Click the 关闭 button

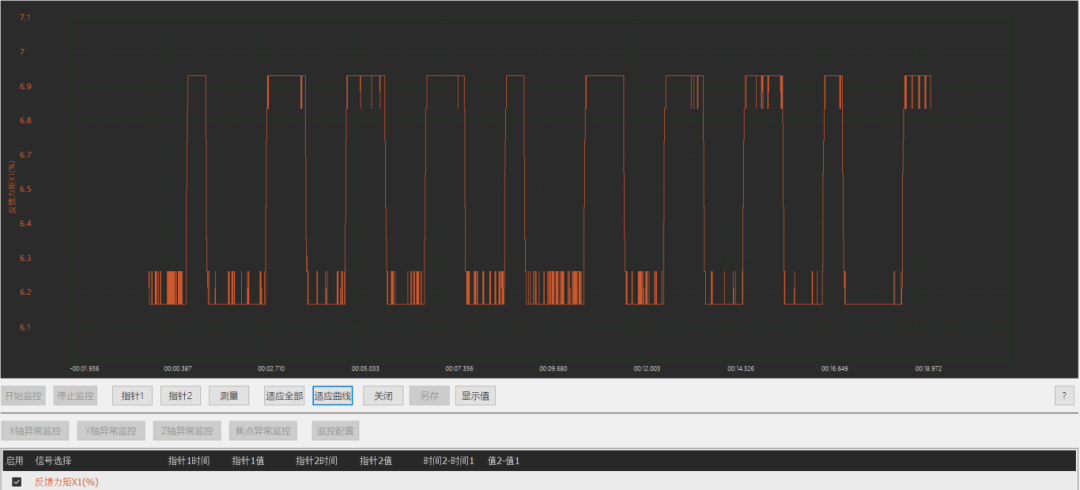383,396
